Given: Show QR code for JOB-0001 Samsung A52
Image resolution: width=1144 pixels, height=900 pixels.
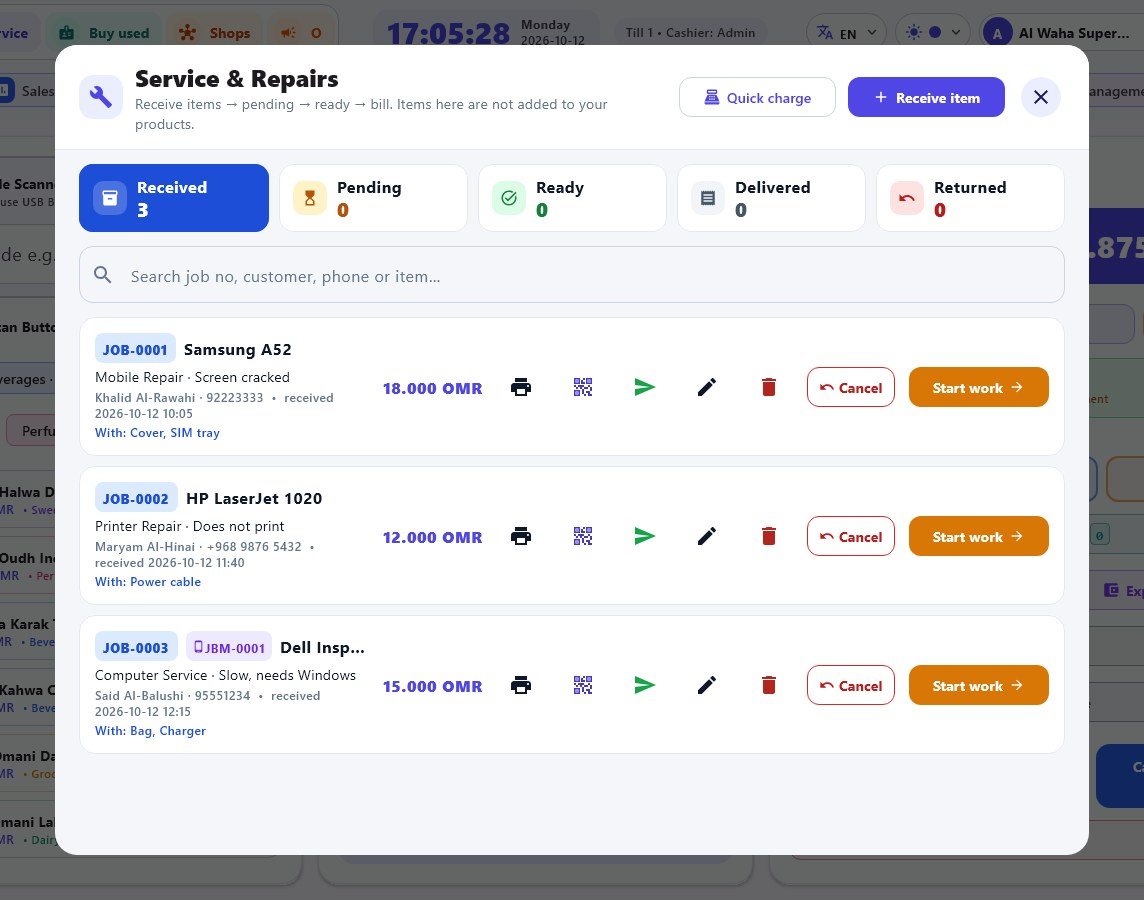Looking at the screenshot, I should click(583, 387).
